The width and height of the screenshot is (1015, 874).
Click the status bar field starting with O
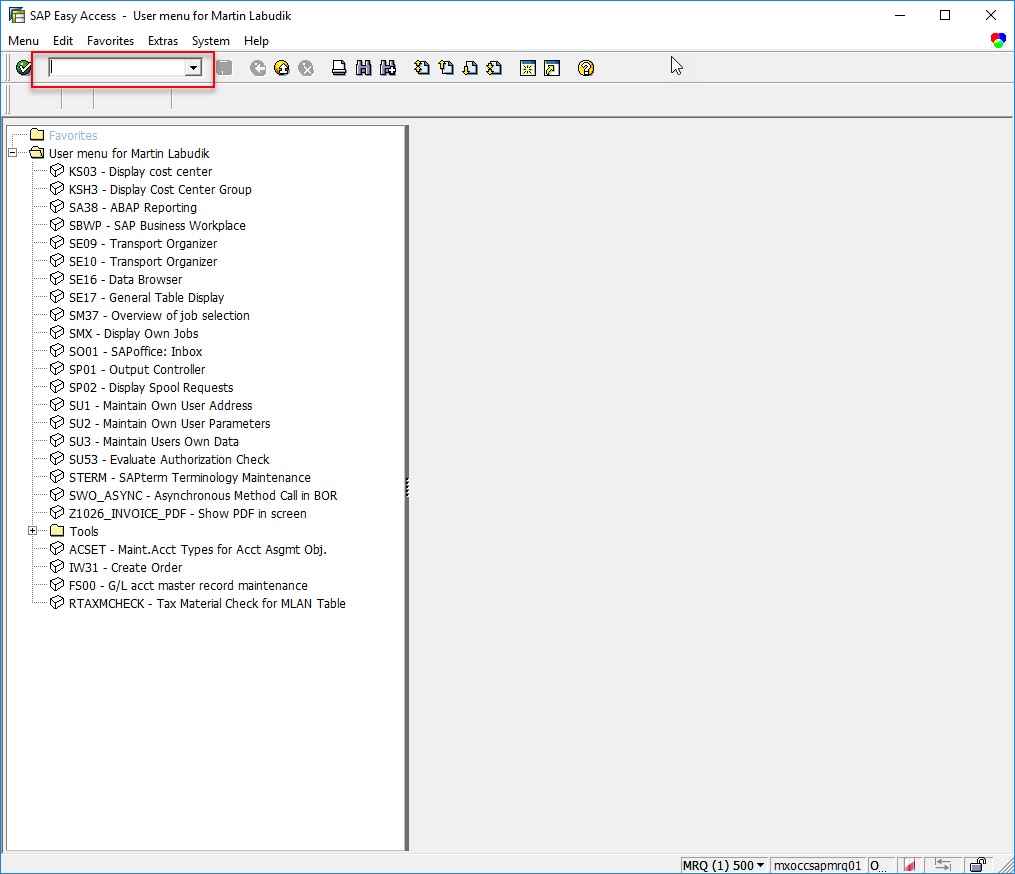tap(880, 866)
